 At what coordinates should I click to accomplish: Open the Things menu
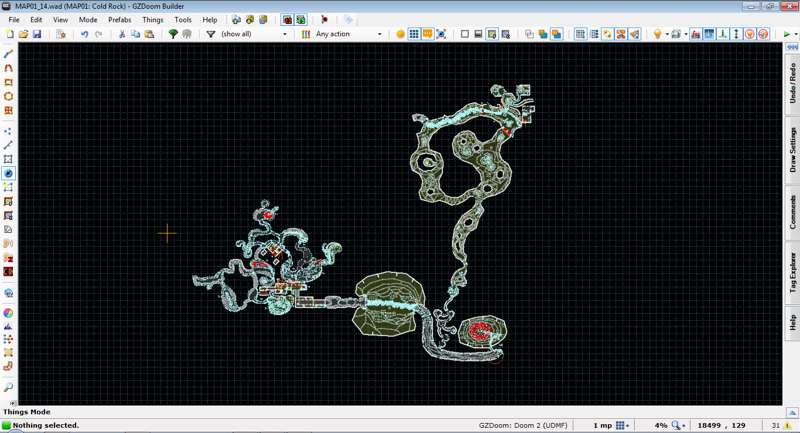pos(153,20)
